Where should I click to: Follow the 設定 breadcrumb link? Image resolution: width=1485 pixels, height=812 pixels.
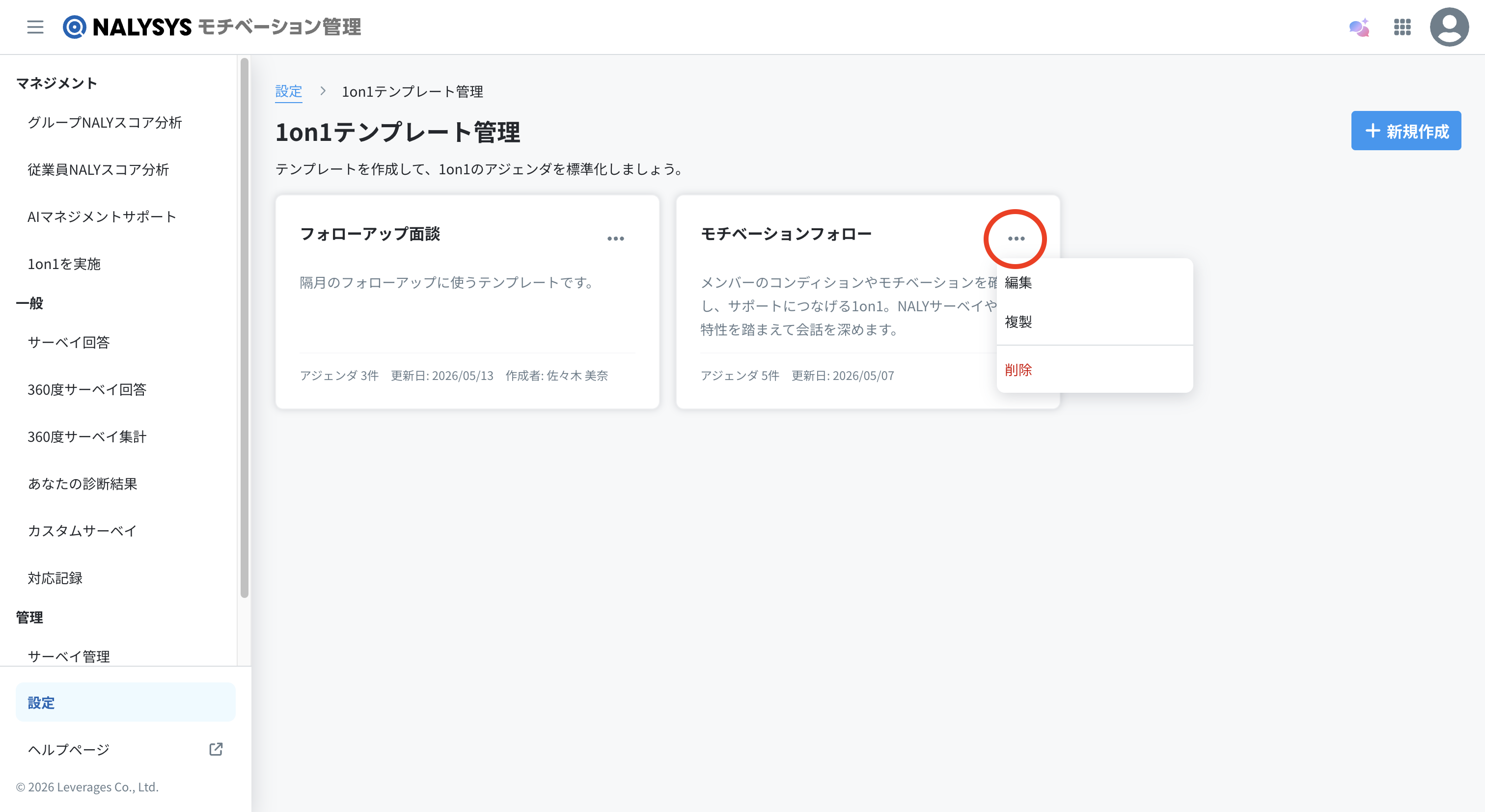coord(288,91)
